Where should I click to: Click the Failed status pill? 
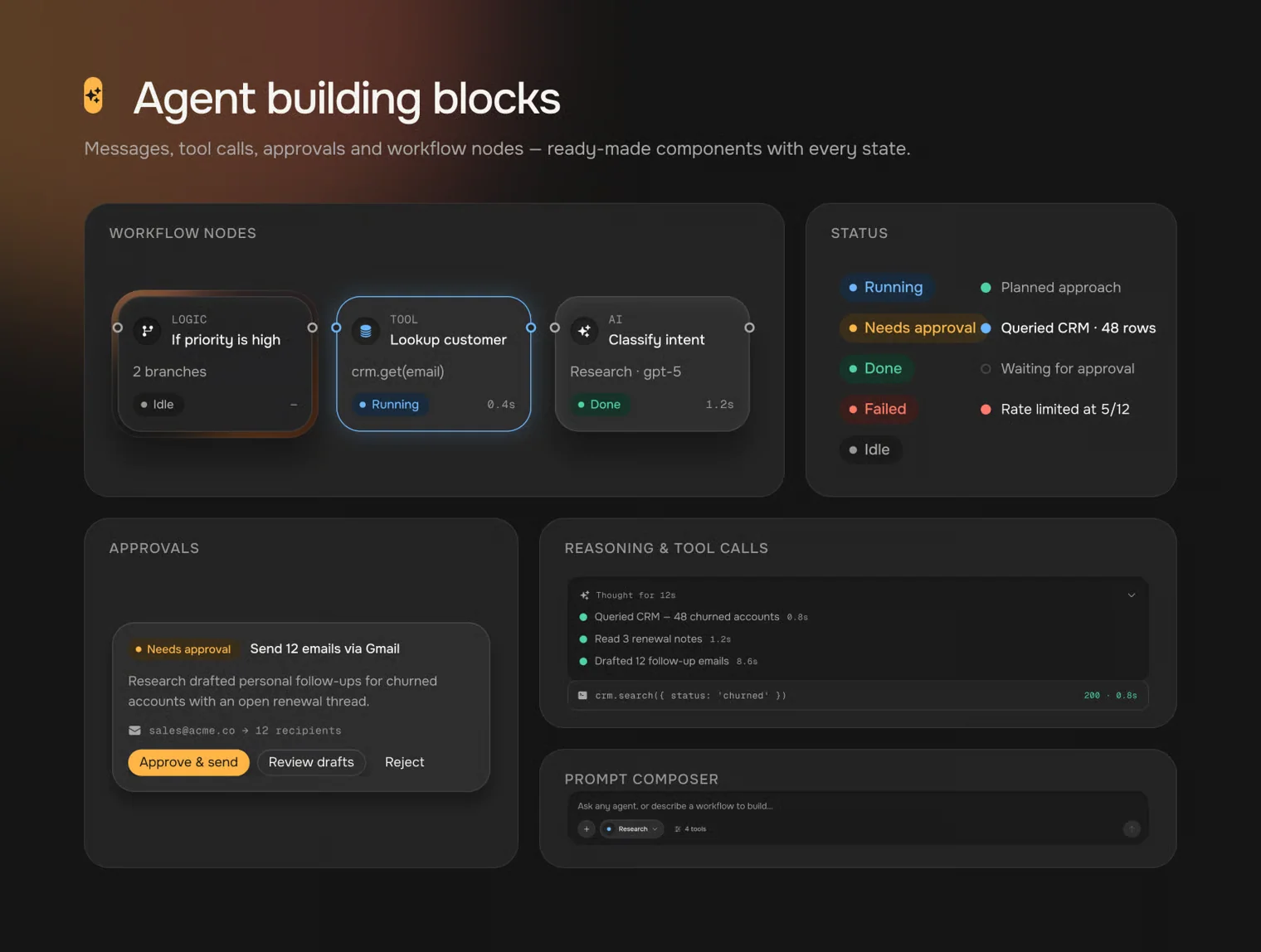tap(878, 409)
